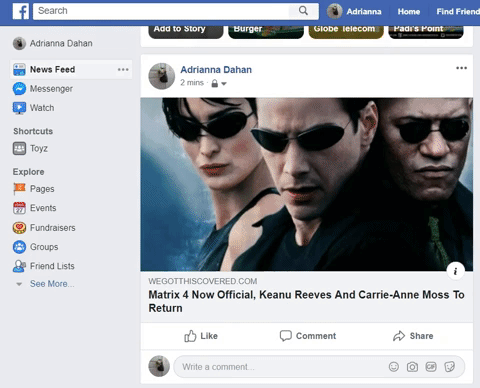This screenshot has height=388, width=480.
Task: Open Groups under Explore
Action: click(44, 247)
